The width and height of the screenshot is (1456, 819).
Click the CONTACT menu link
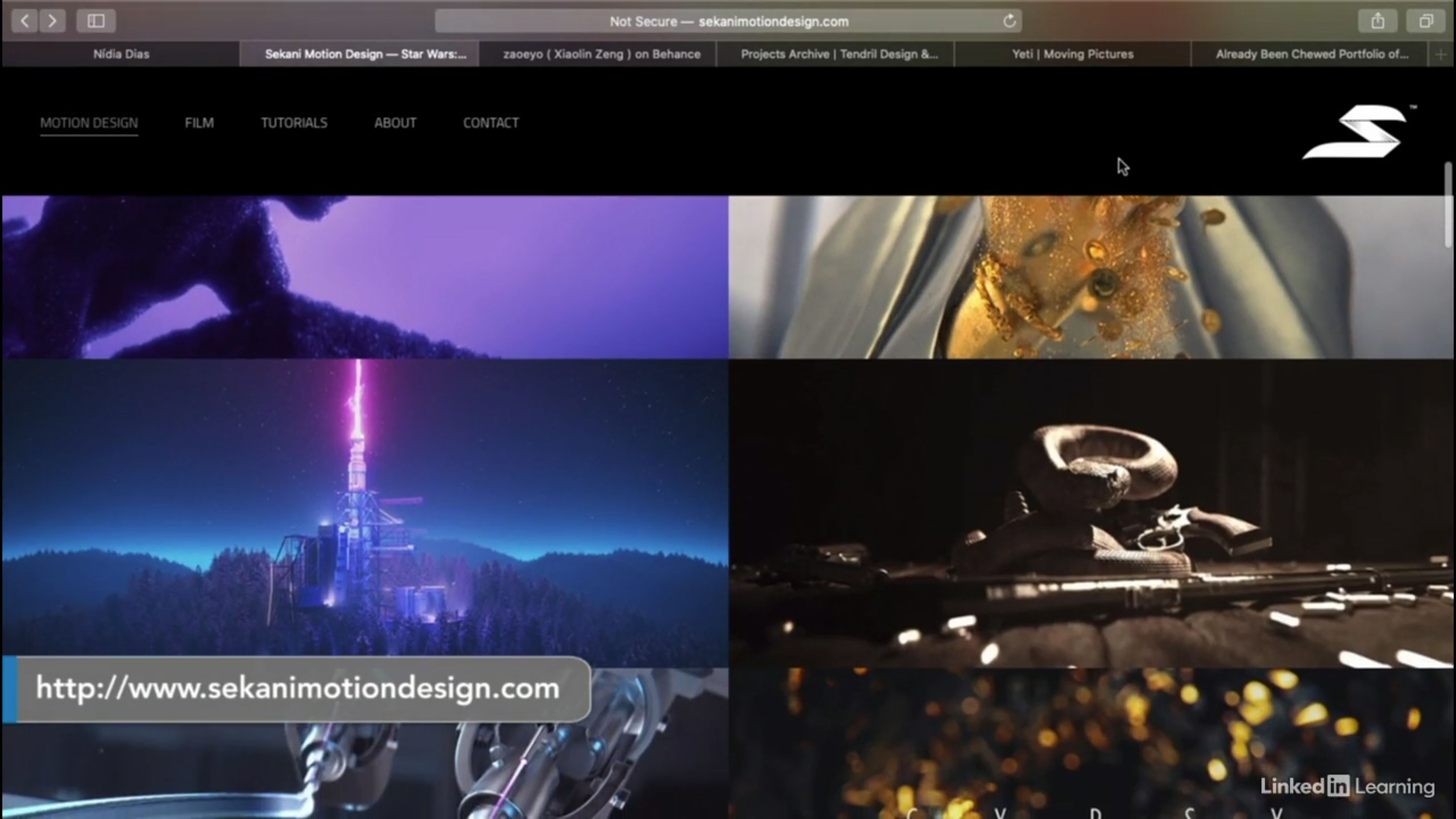491,122
